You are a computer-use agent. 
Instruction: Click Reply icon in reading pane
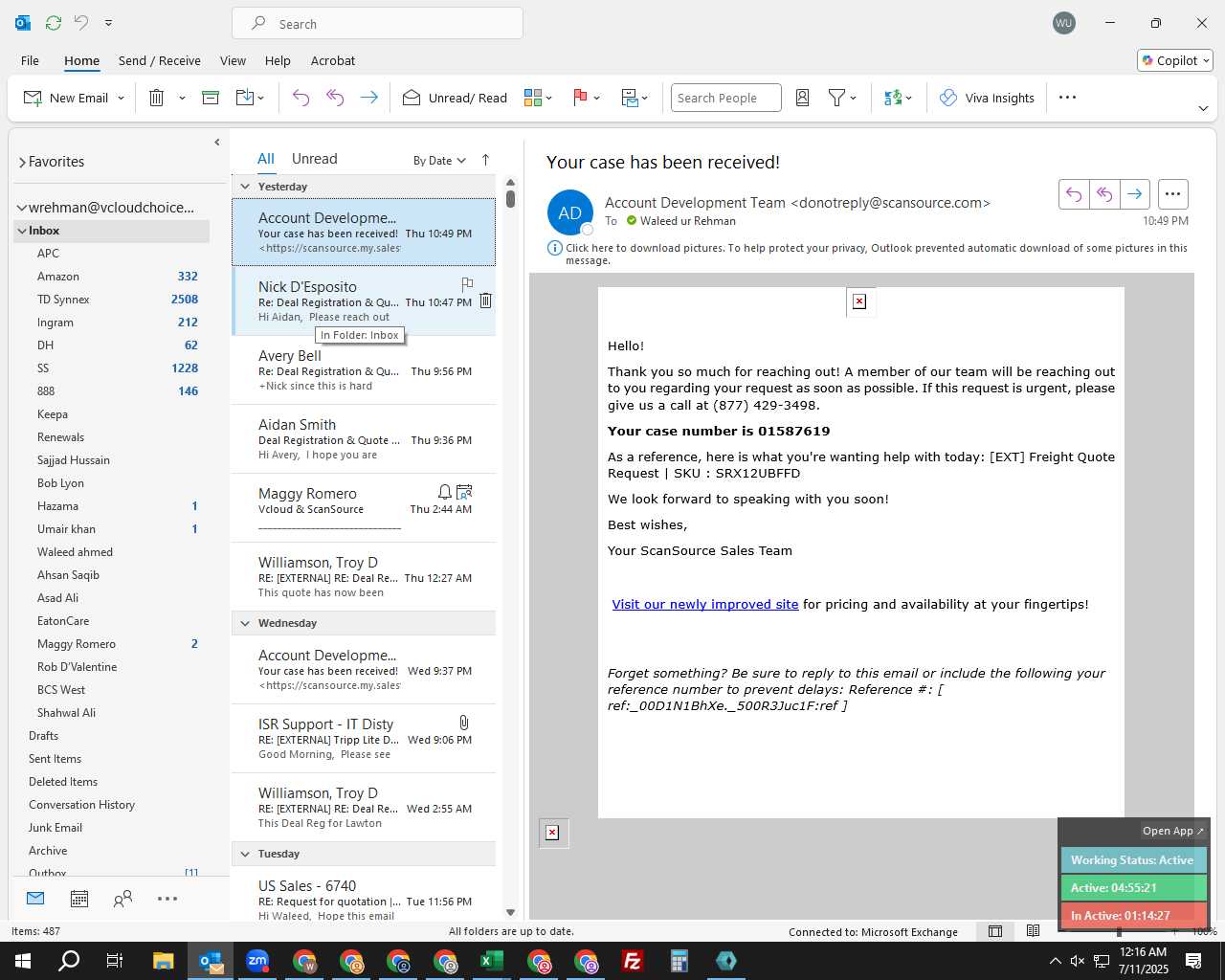(x=1074, y=194)
